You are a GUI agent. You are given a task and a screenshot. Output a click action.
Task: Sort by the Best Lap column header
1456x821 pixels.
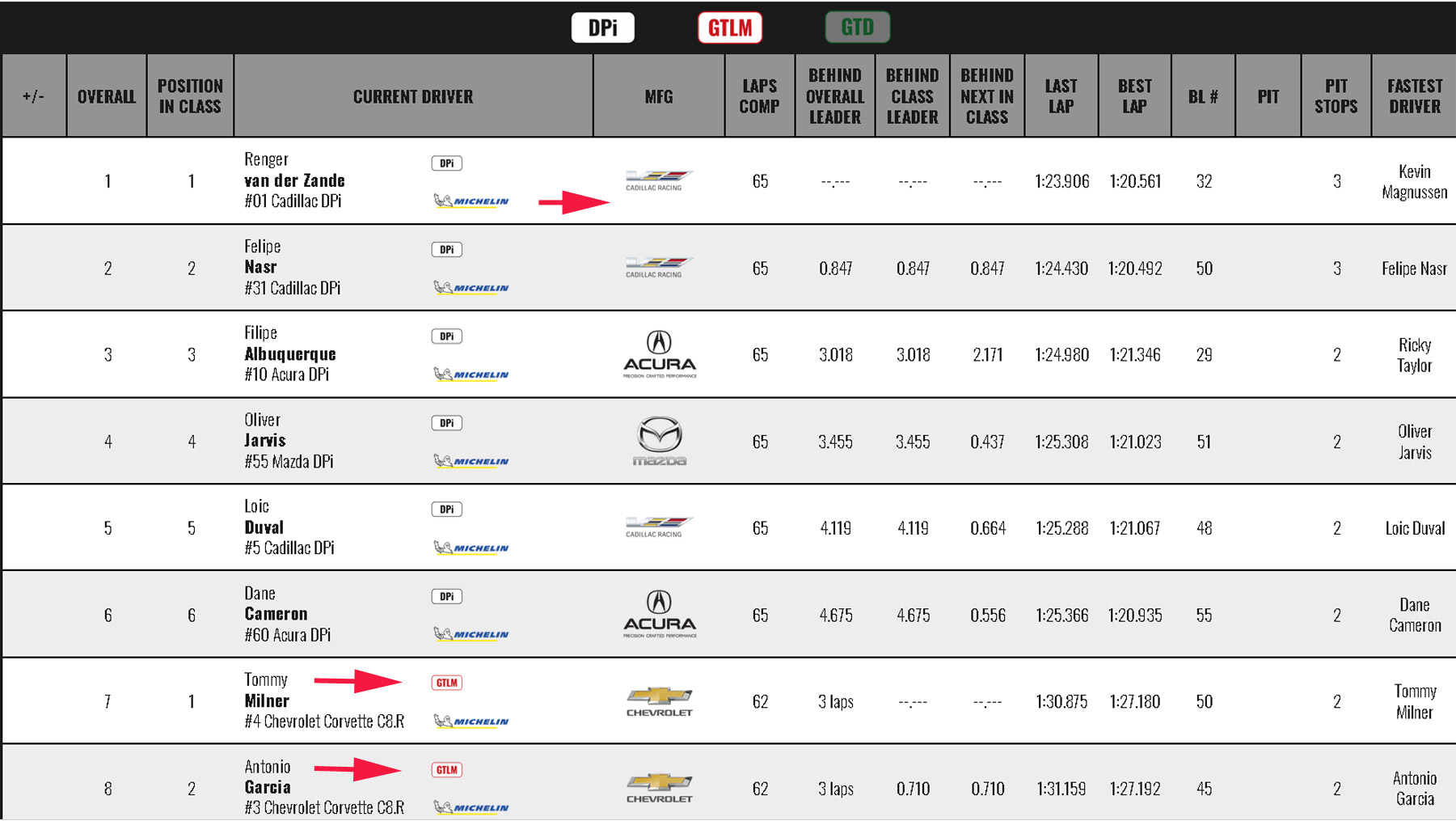coord(1134,96)
